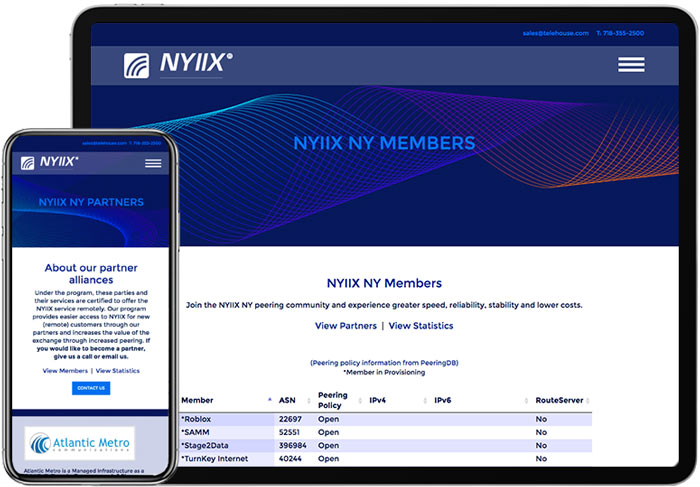Open the View Statistics link on the tablet
The width and height of the screenshot is (700, 487).
(421, 326)
